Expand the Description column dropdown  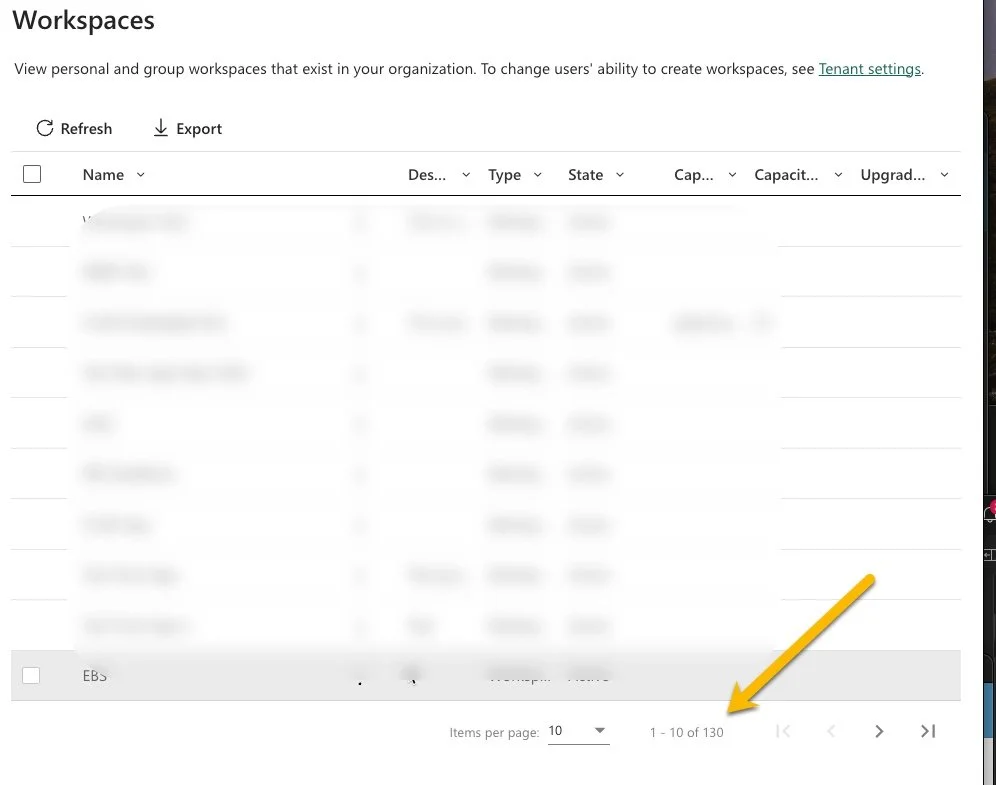[465, 174]
